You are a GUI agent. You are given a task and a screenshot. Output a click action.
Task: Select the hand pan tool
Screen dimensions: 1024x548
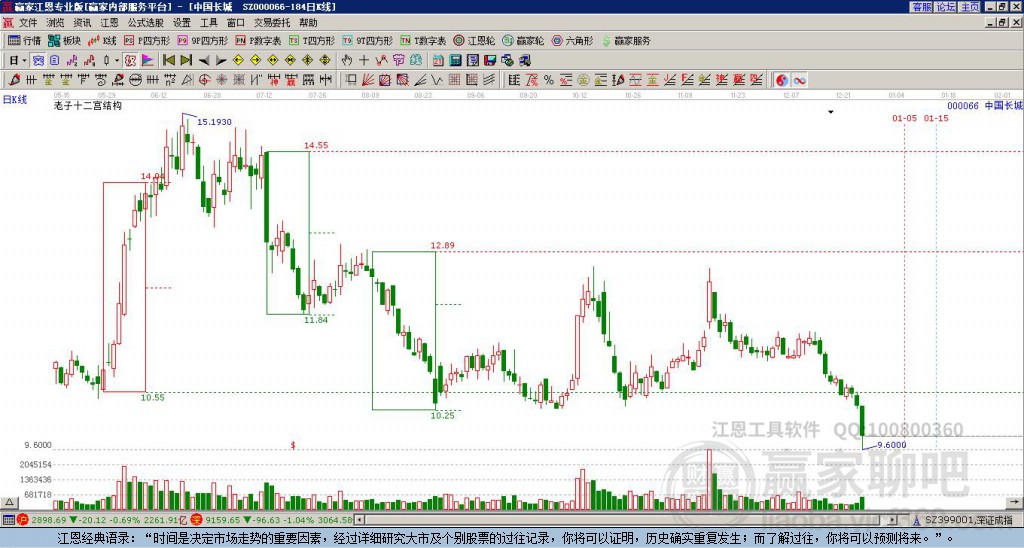tap(346, 61)
